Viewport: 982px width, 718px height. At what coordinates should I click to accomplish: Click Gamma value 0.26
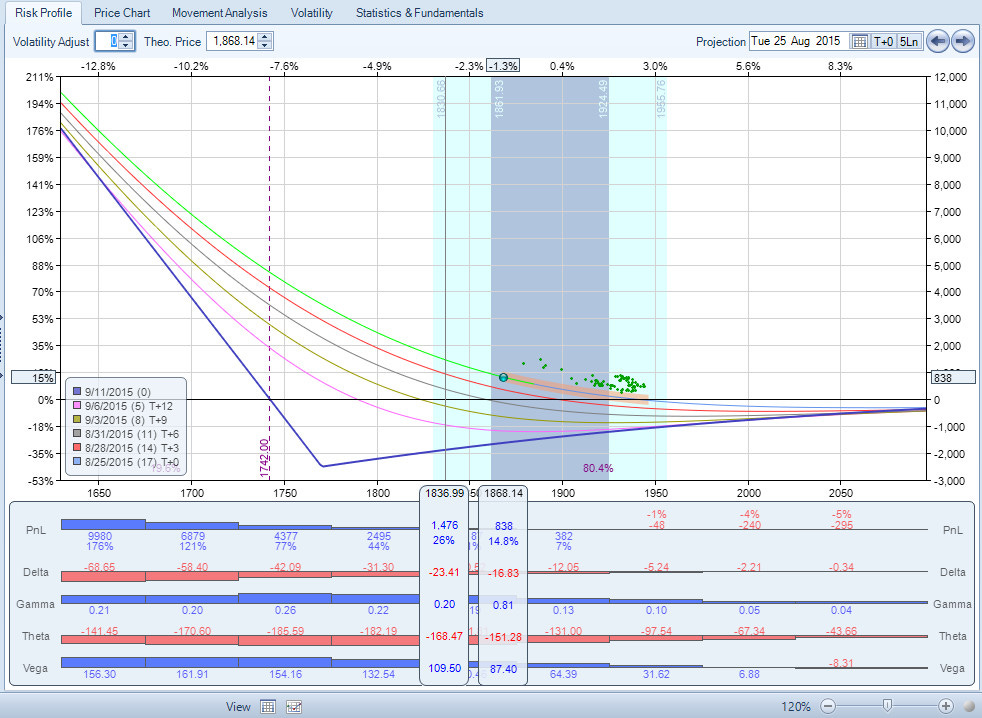286,610
